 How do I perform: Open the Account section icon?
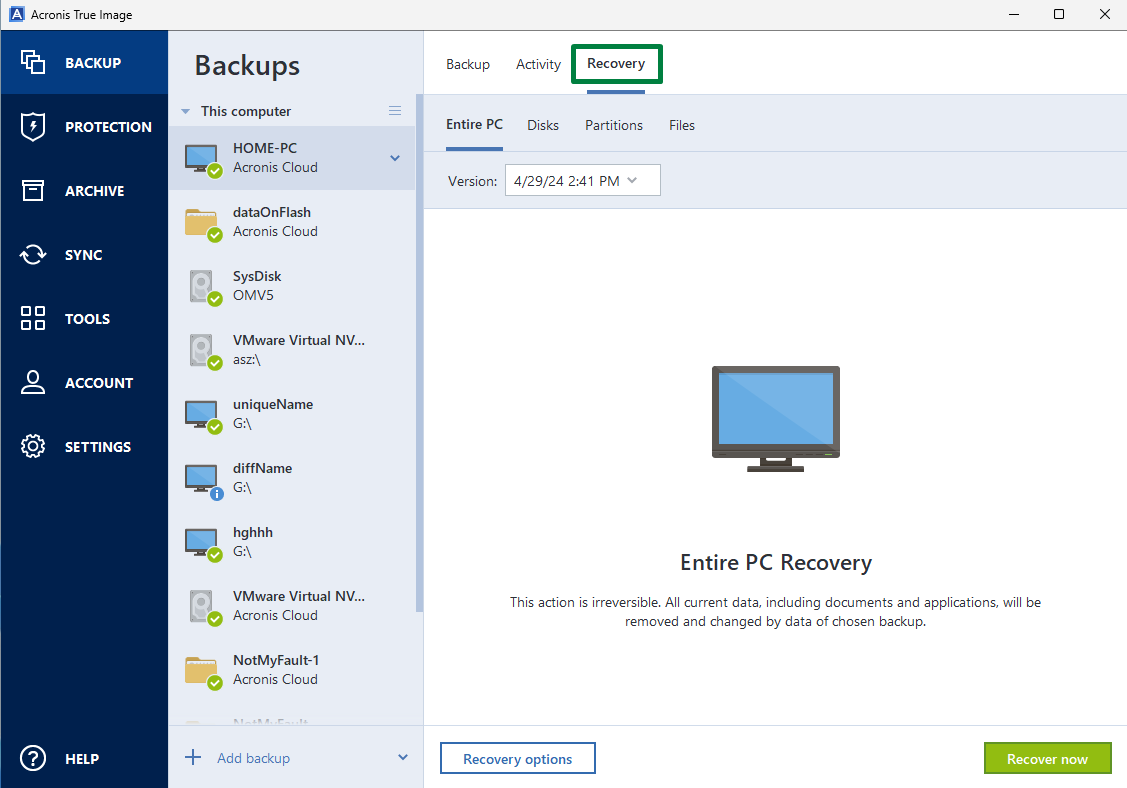[x=32, y=382]
